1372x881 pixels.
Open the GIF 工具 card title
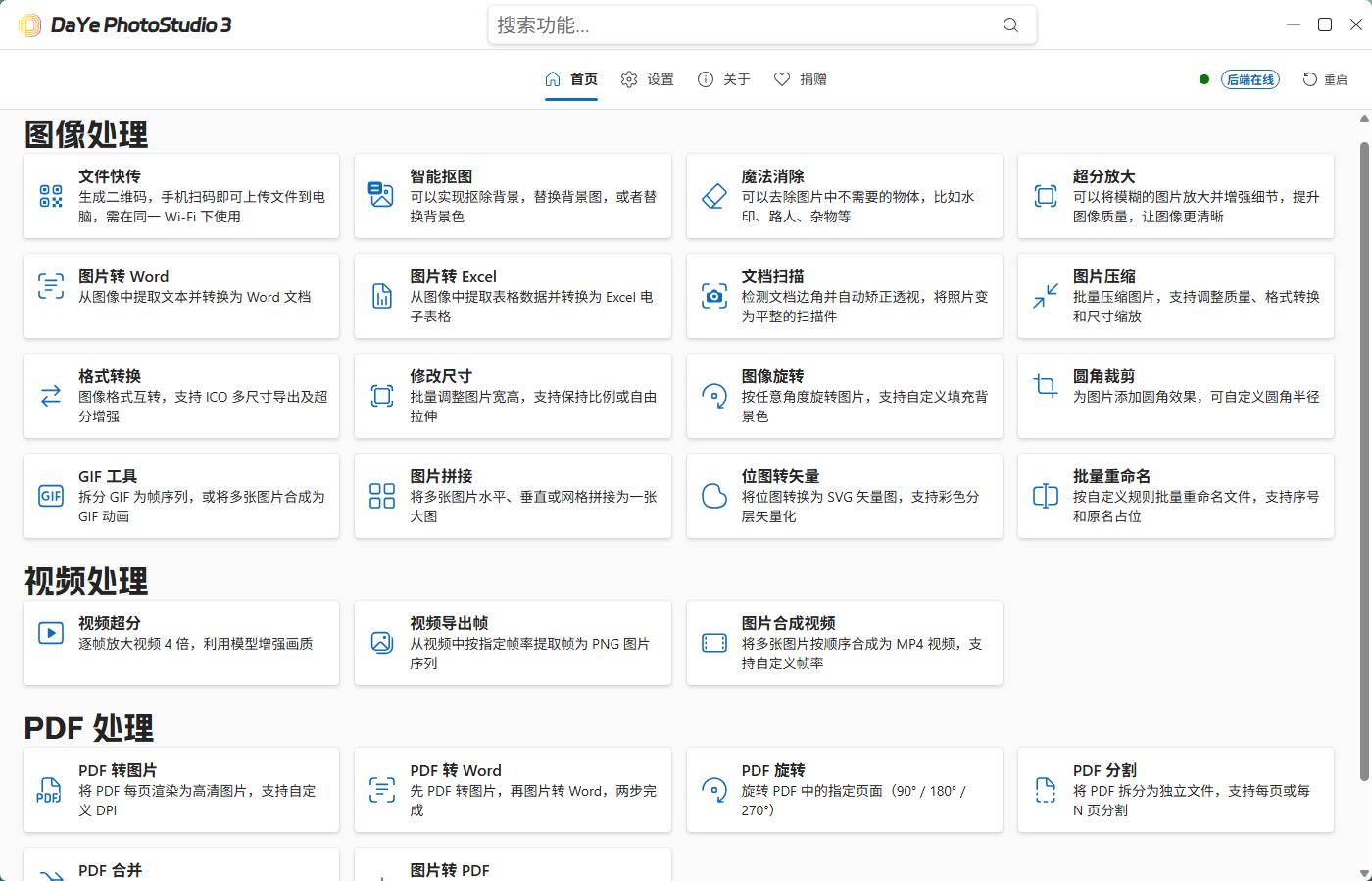coord(108,476)
